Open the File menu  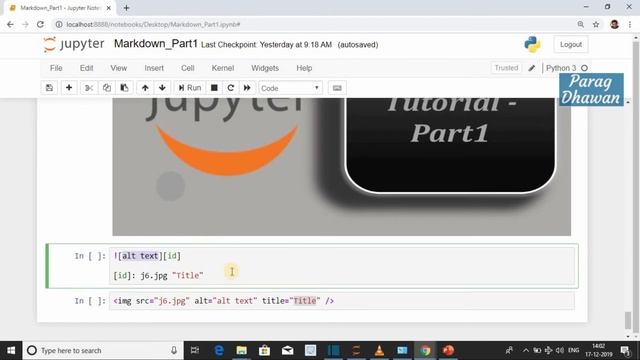56,68
